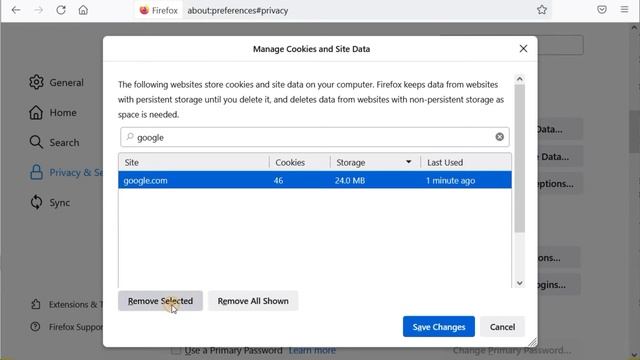Clear the google search text

pyautogui.click(x=500, y=137)
